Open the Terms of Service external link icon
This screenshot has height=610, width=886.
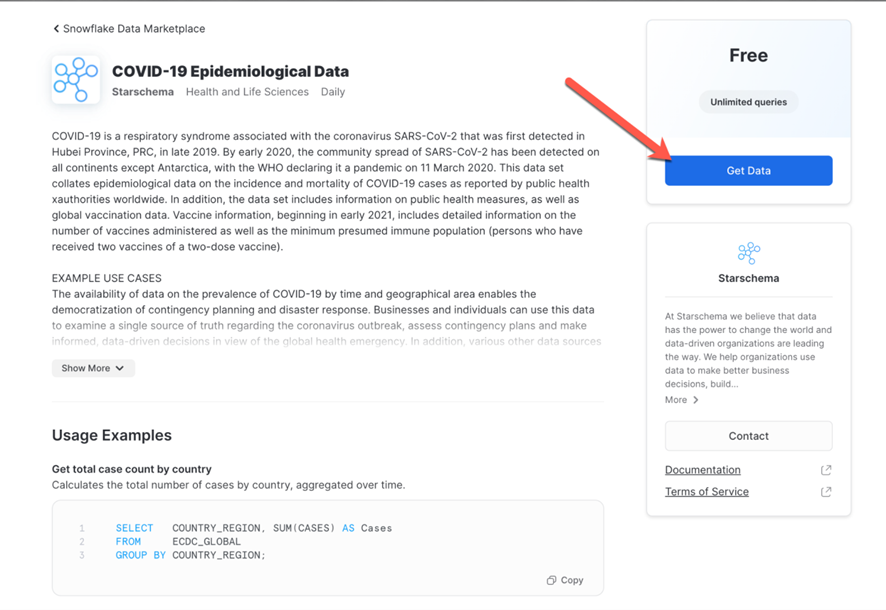[x=826, y=492]
